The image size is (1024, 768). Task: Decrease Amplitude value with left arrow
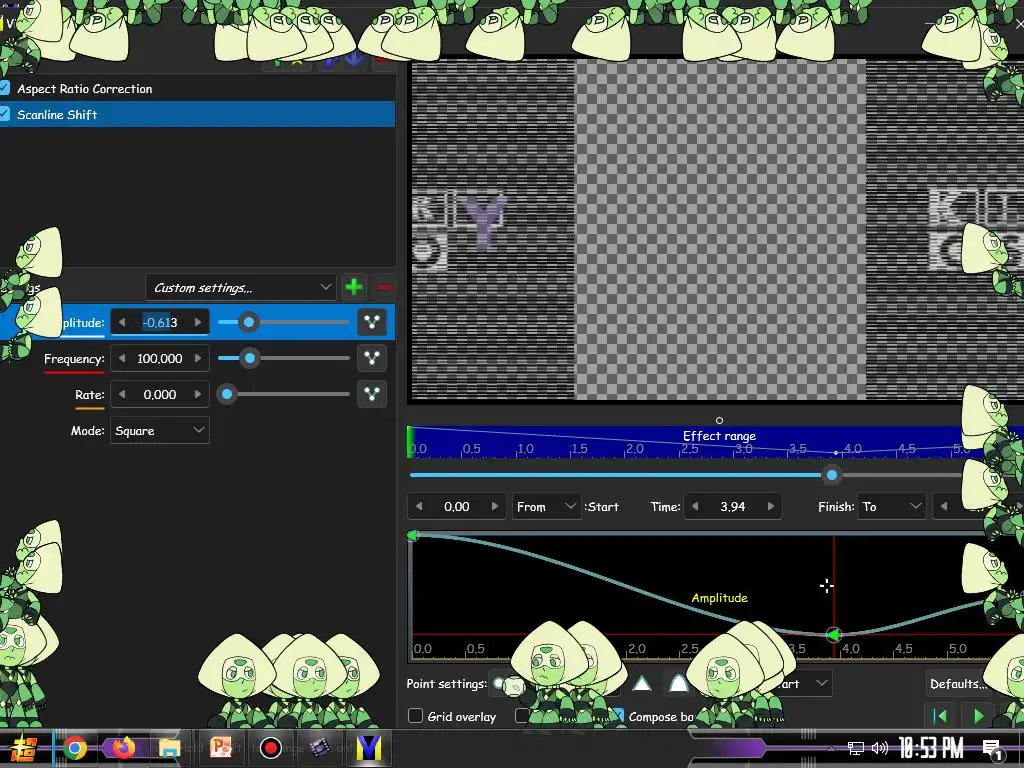(121, 322)
